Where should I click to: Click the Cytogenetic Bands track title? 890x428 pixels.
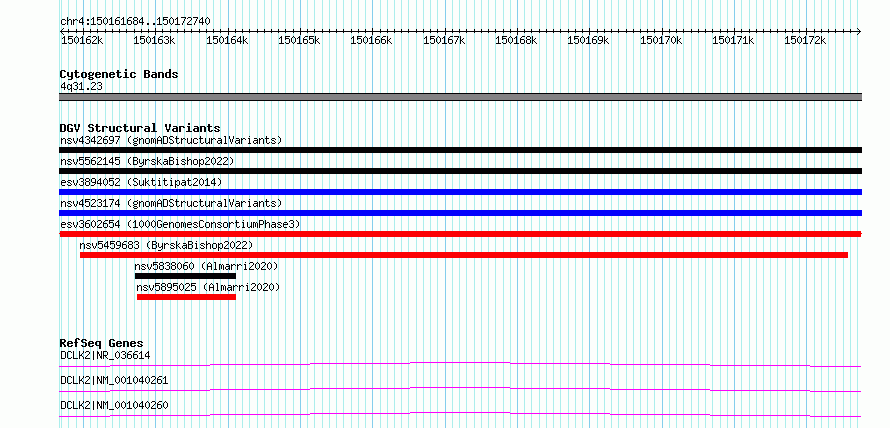point(119,74)
